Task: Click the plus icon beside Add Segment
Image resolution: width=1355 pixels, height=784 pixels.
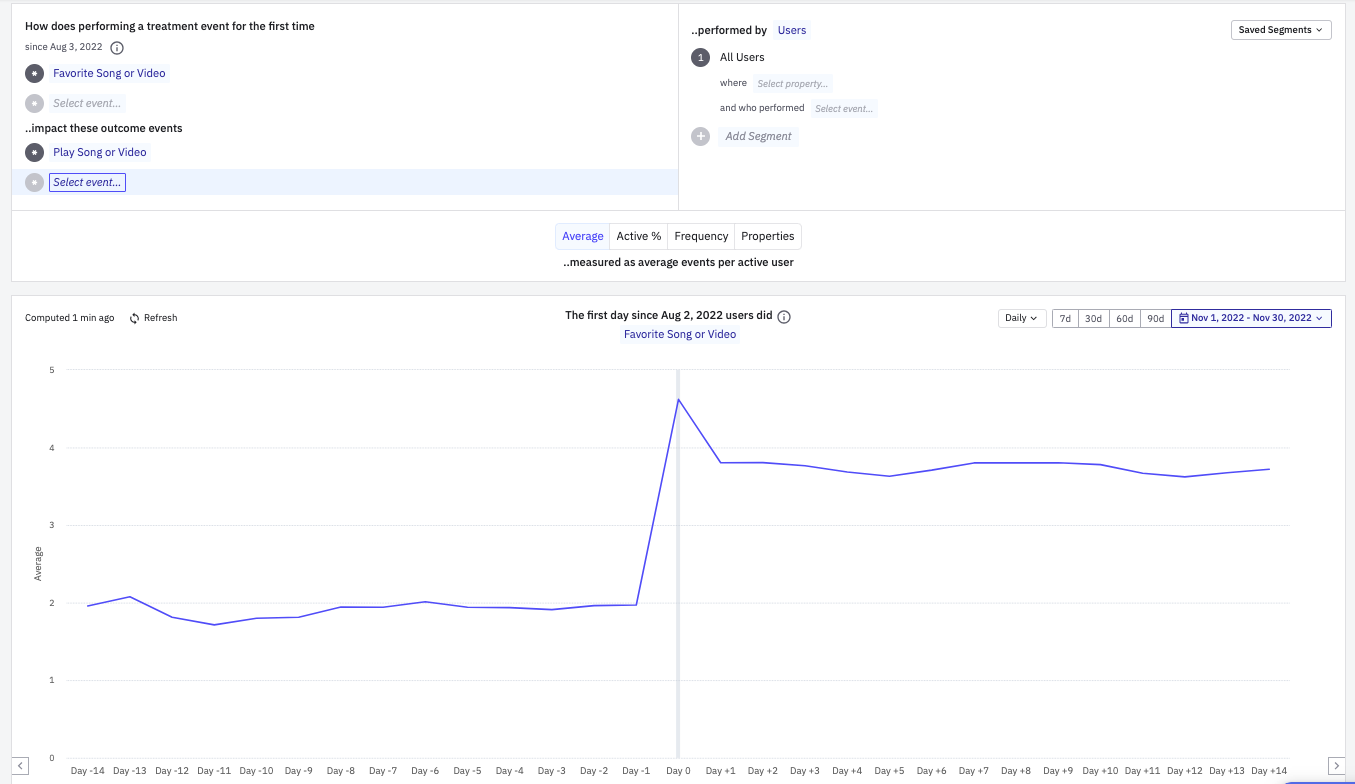Action: tap(701, 136)
